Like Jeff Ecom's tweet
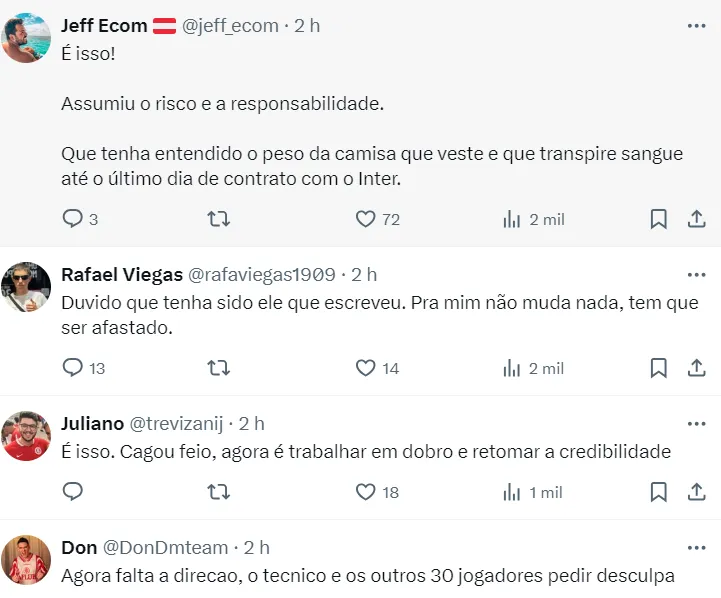Viewport: 721px width, 598px height. [x=366, y=219]
